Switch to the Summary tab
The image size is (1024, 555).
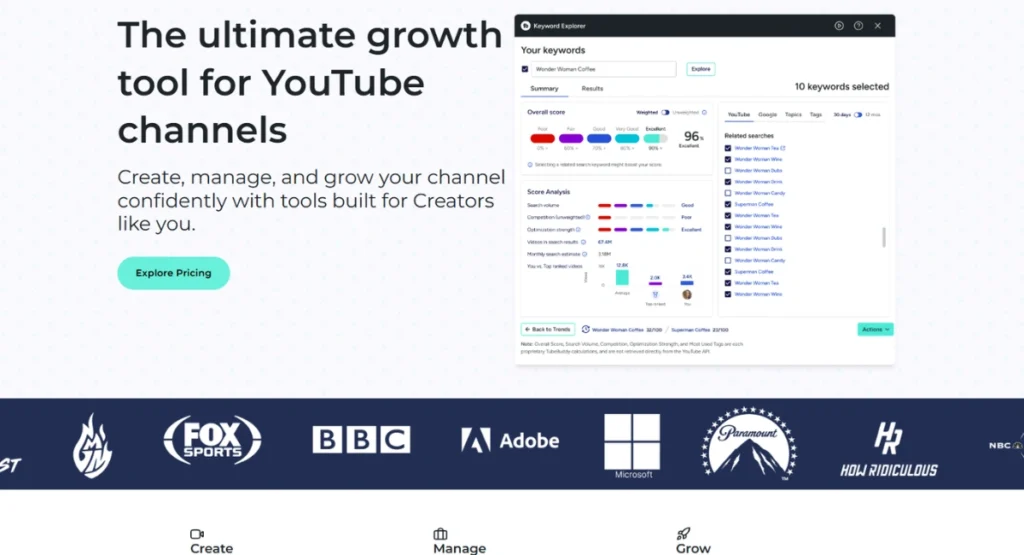coord(544,89)
